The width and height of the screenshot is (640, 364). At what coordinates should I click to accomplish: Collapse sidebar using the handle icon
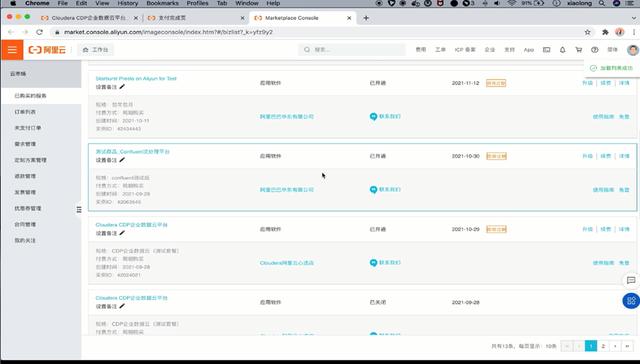[x=79, y=209]
